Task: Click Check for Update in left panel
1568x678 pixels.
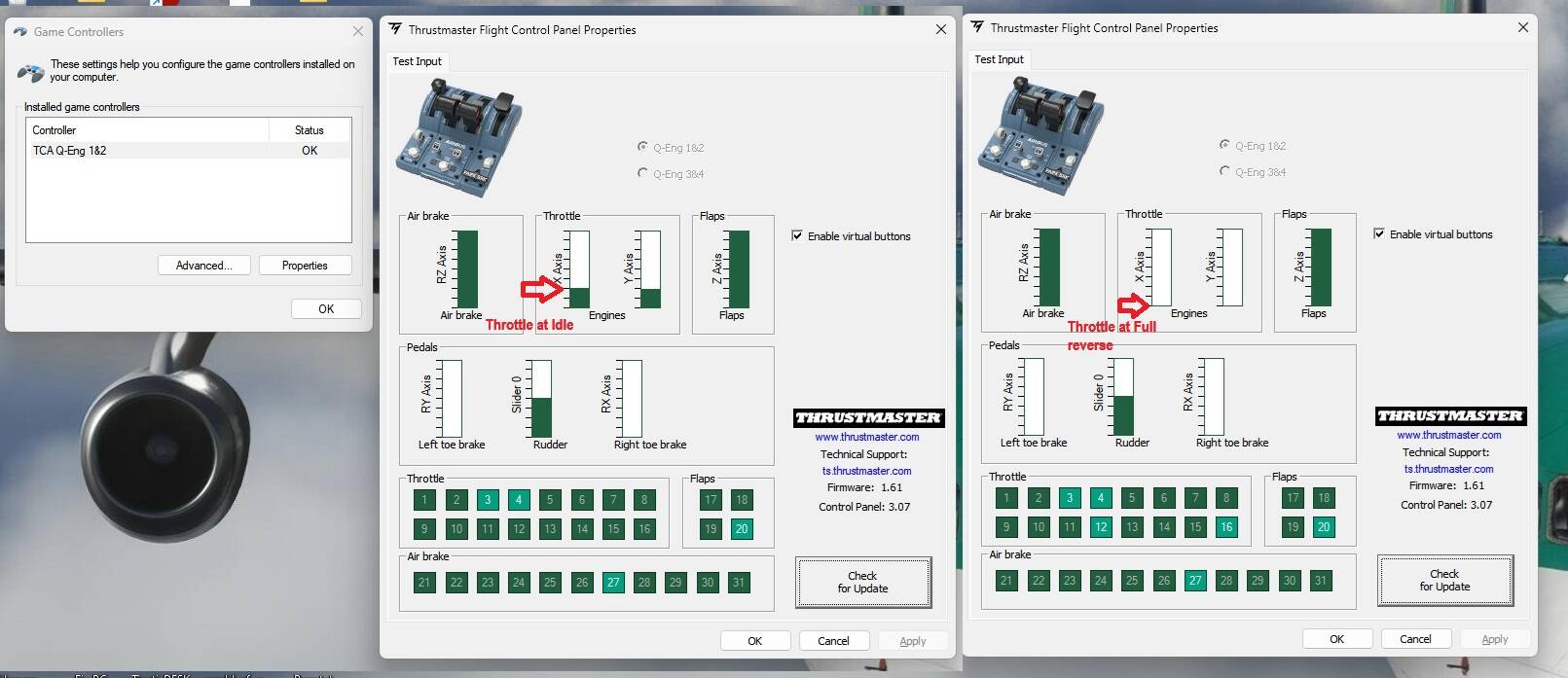Action: pos(863,583)
